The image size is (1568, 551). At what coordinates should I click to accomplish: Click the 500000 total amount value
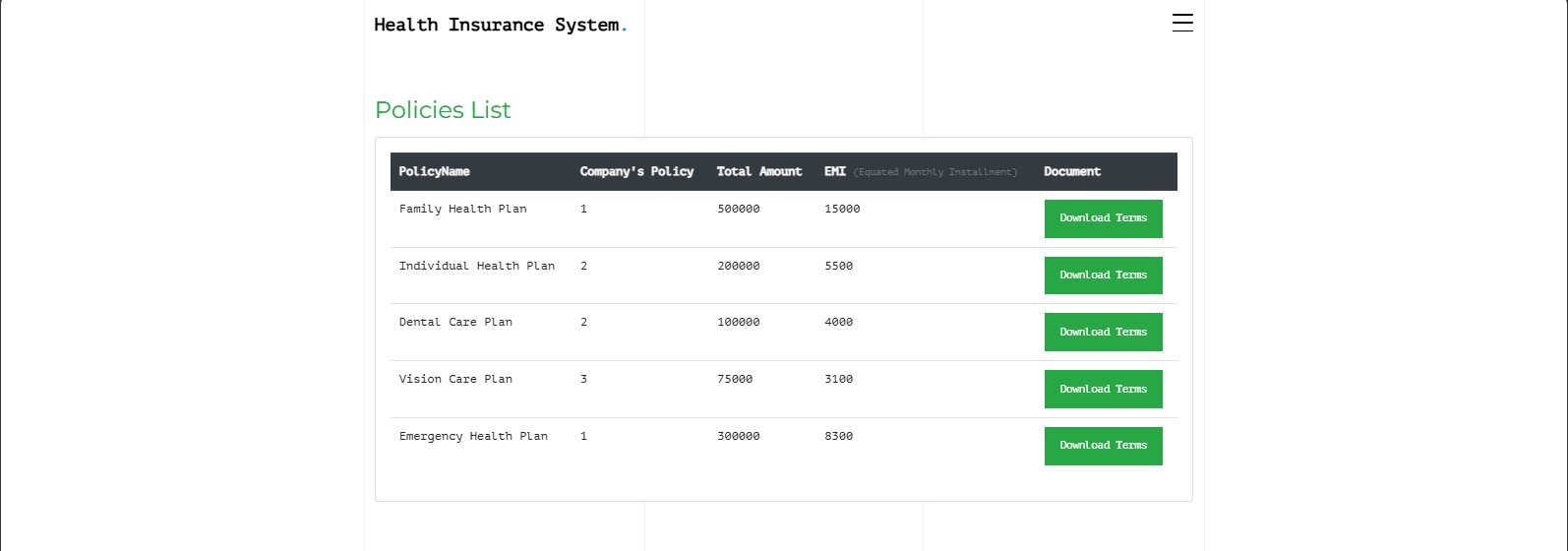click(x=739, y=209)
